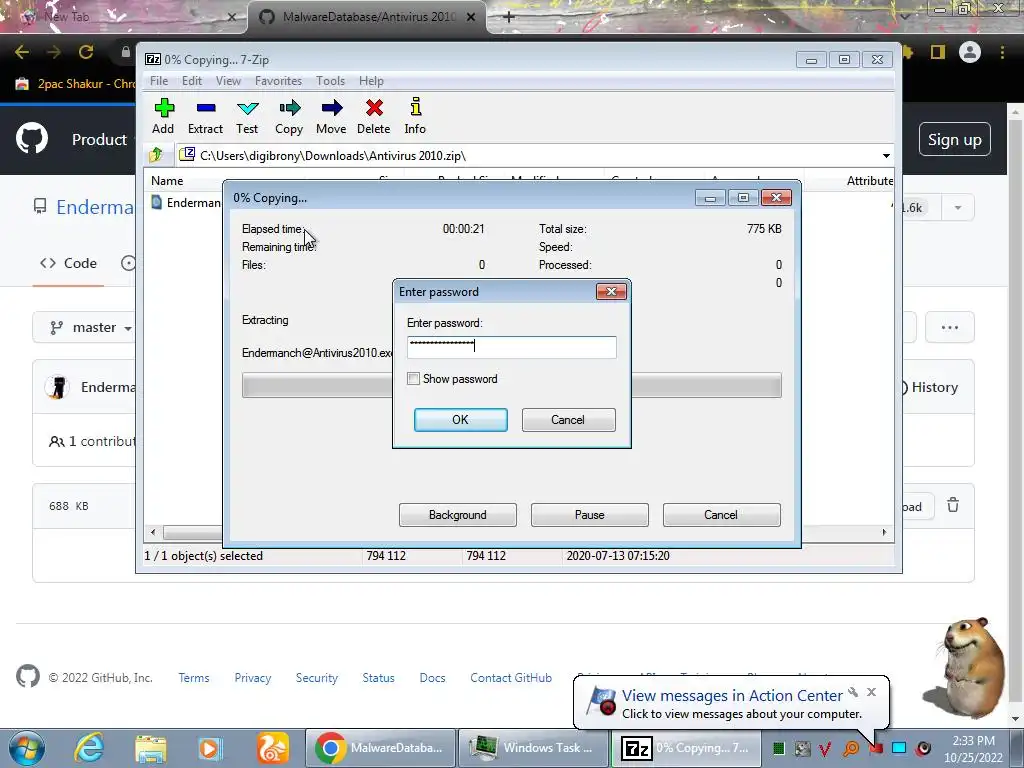Open the 7-Zip Tools menu
This screenshot has height=768, width=1024.
[x=330, y=81]
